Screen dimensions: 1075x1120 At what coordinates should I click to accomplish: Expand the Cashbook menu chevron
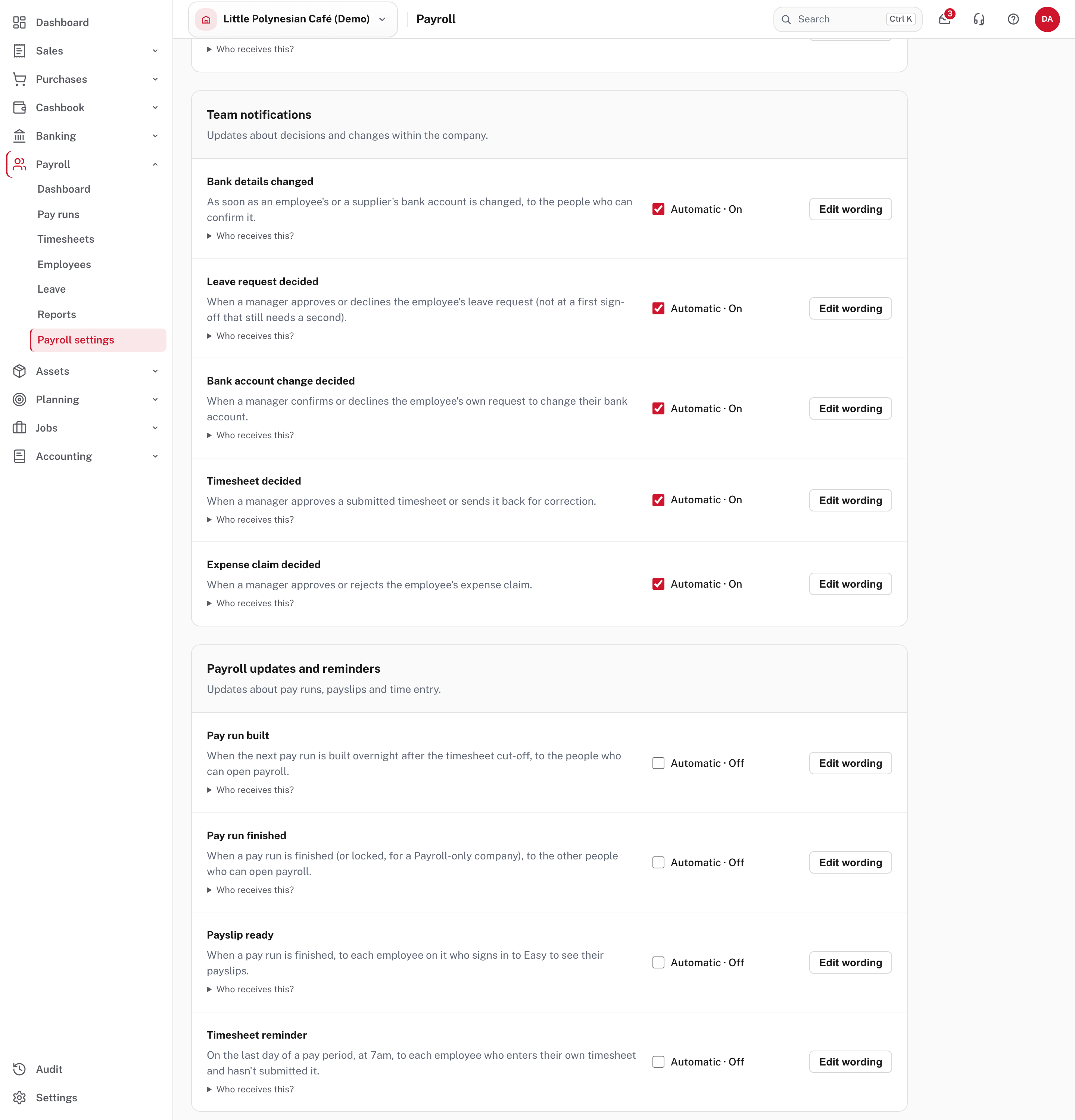coord(155,108)
